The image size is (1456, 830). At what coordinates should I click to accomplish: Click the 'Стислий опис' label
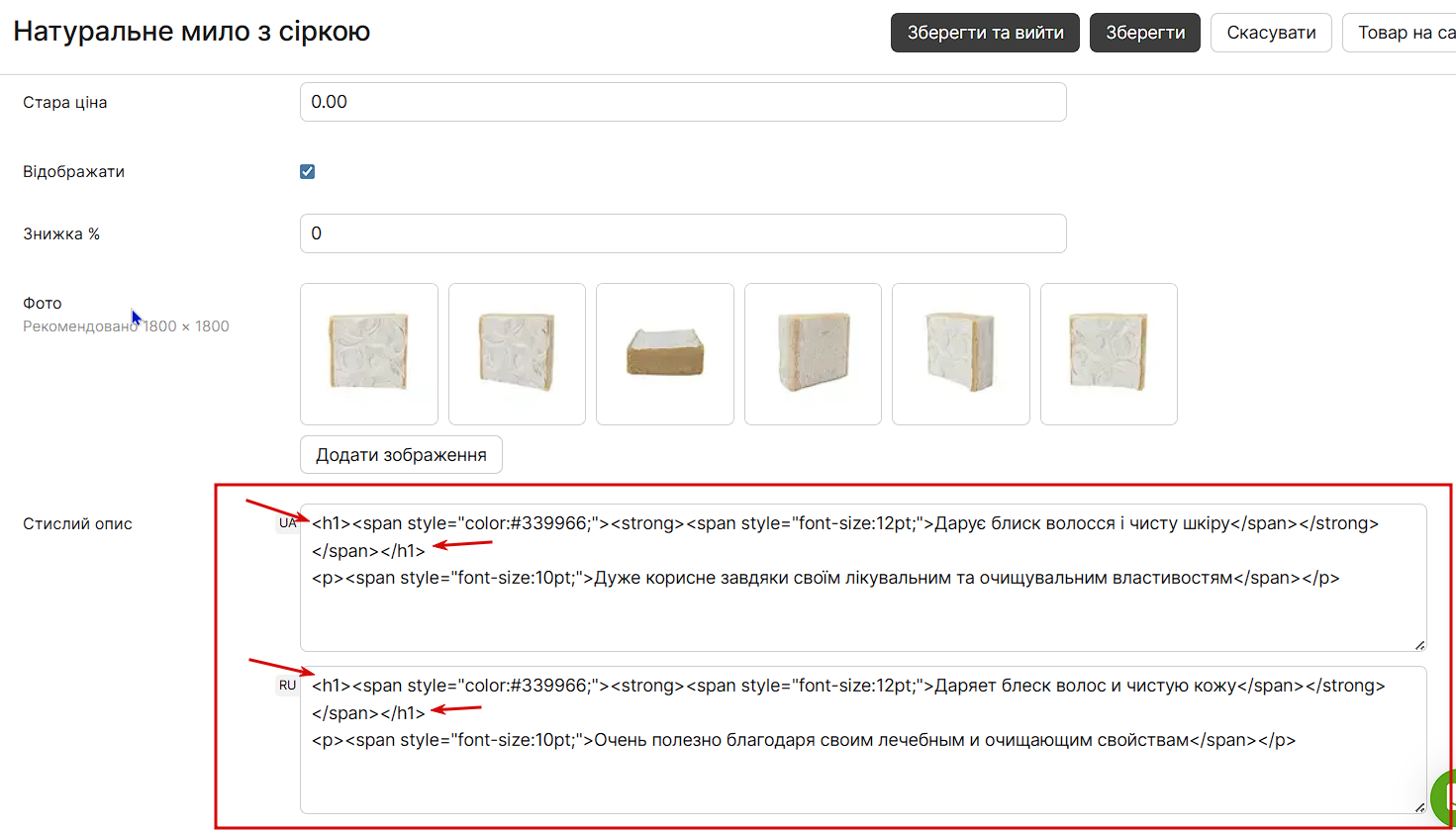pos(77,524)
